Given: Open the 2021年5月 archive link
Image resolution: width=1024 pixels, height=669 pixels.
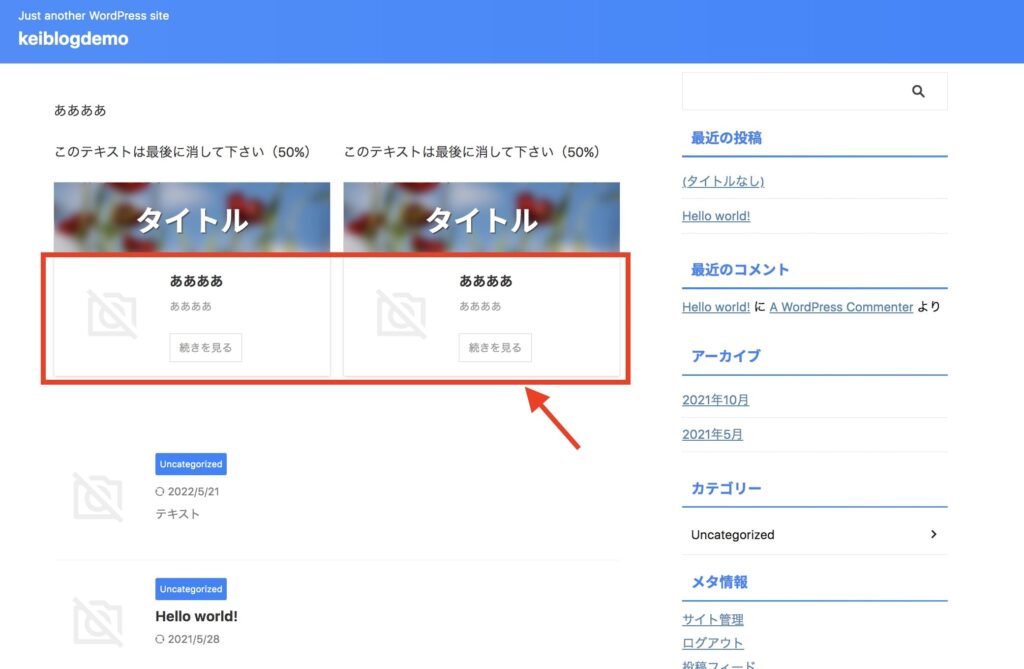Looking at the screenshot, I should 712,434.
